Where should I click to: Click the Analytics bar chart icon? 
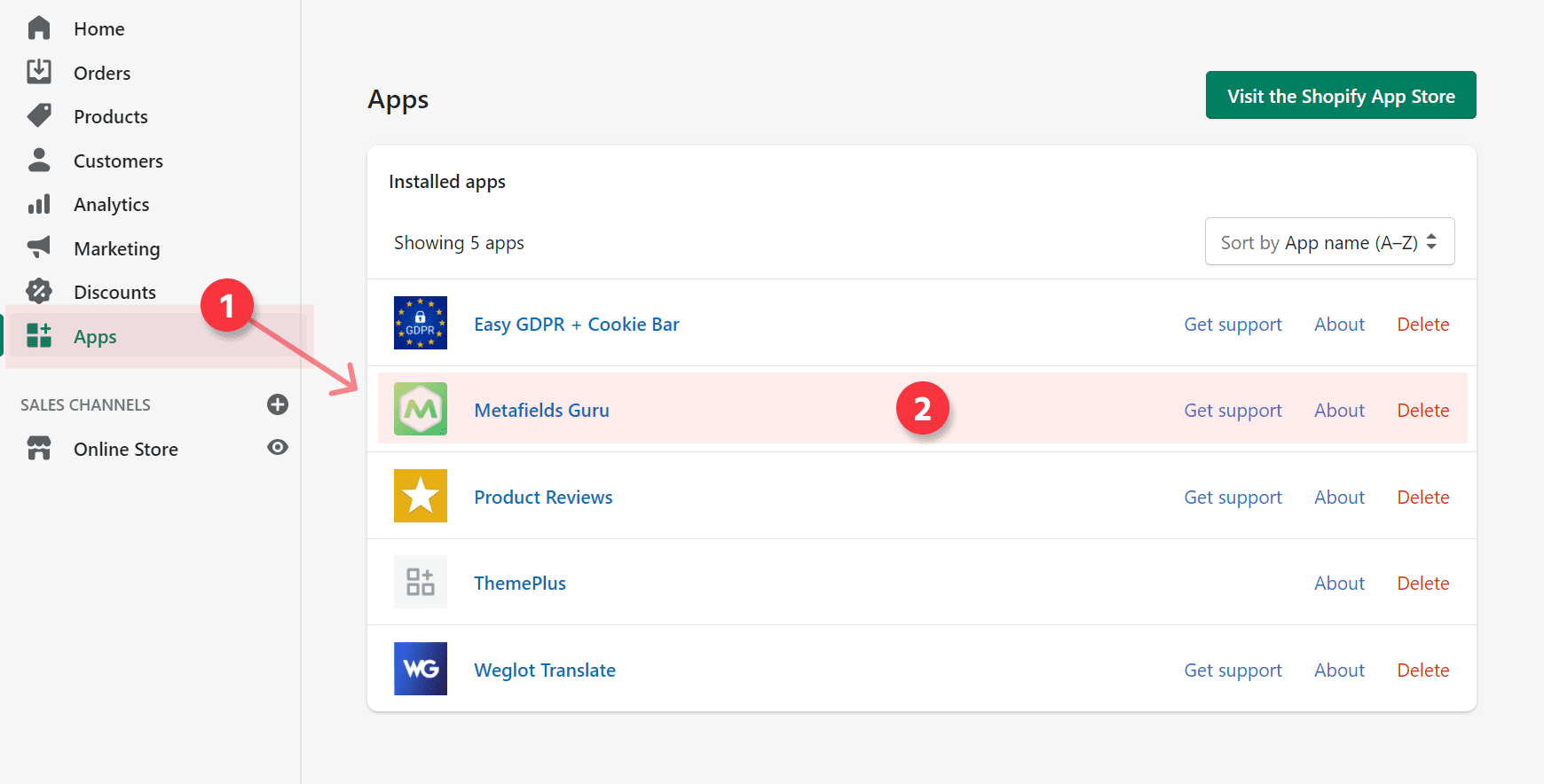click(x=39, y=204)
